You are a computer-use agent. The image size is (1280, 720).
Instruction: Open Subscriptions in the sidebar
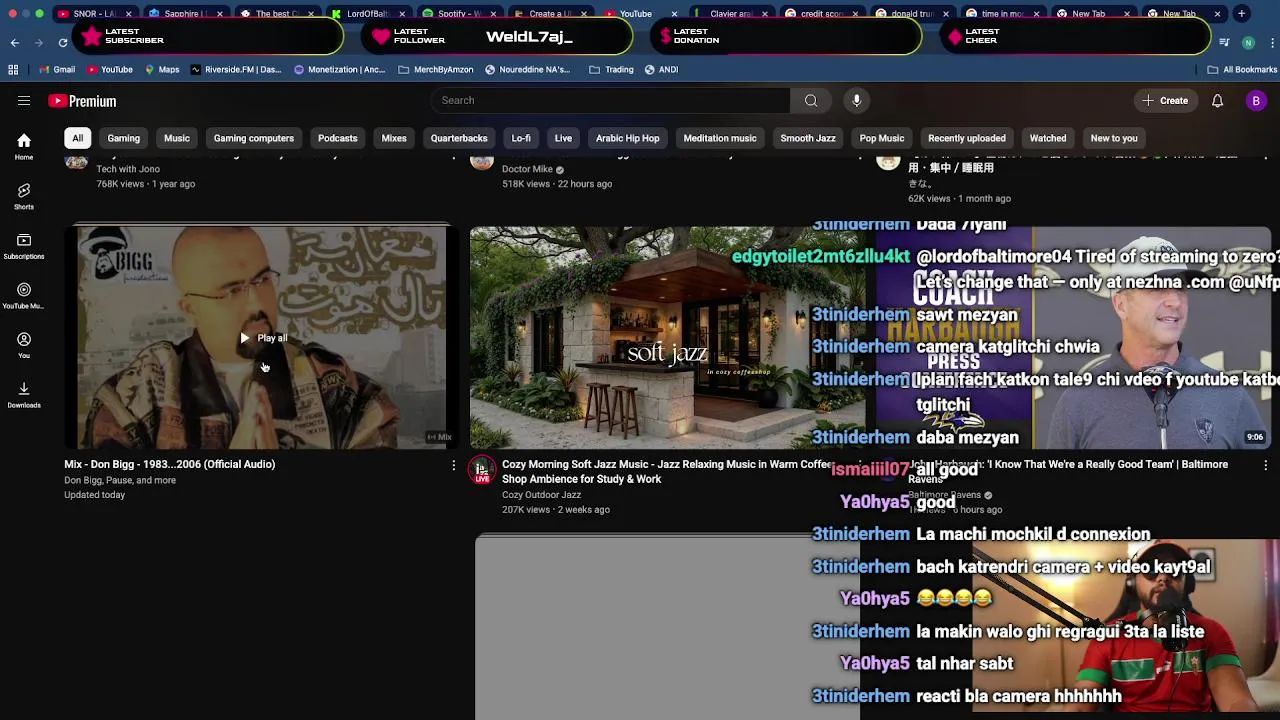24,246
